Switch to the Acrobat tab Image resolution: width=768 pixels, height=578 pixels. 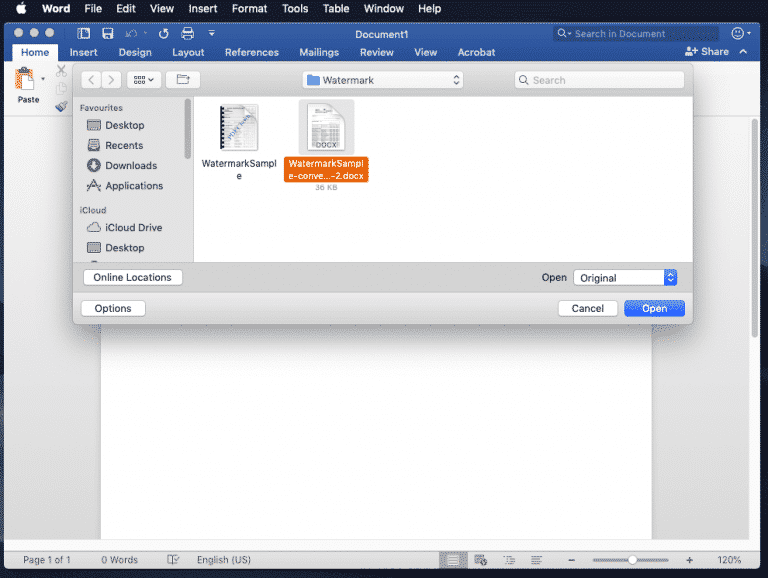click(477, 52)
